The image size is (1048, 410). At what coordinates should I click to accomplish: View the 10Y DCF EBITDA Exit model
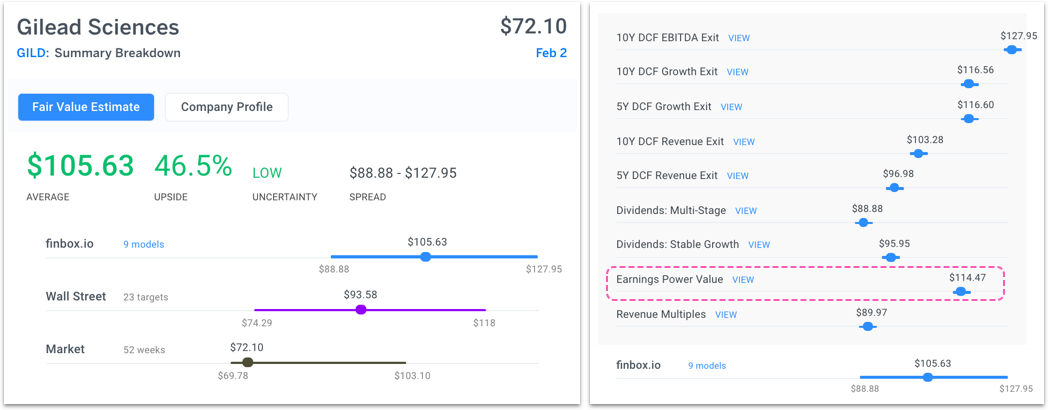click(739, 38)
